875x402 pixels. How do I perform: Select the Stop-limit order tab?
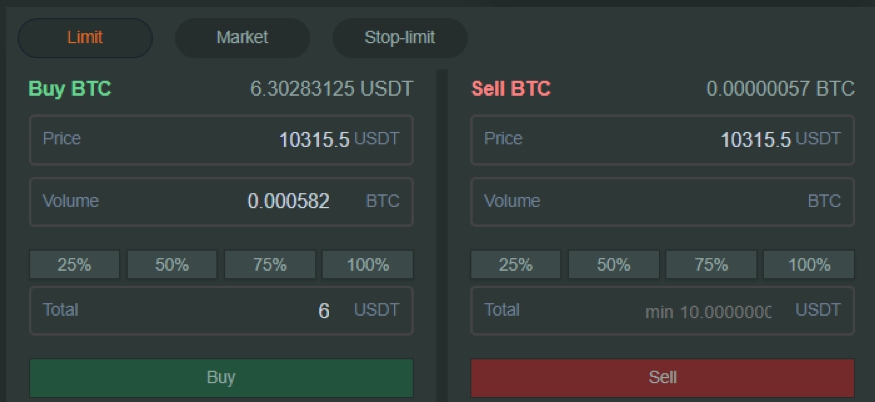click(x=400, y=38)
